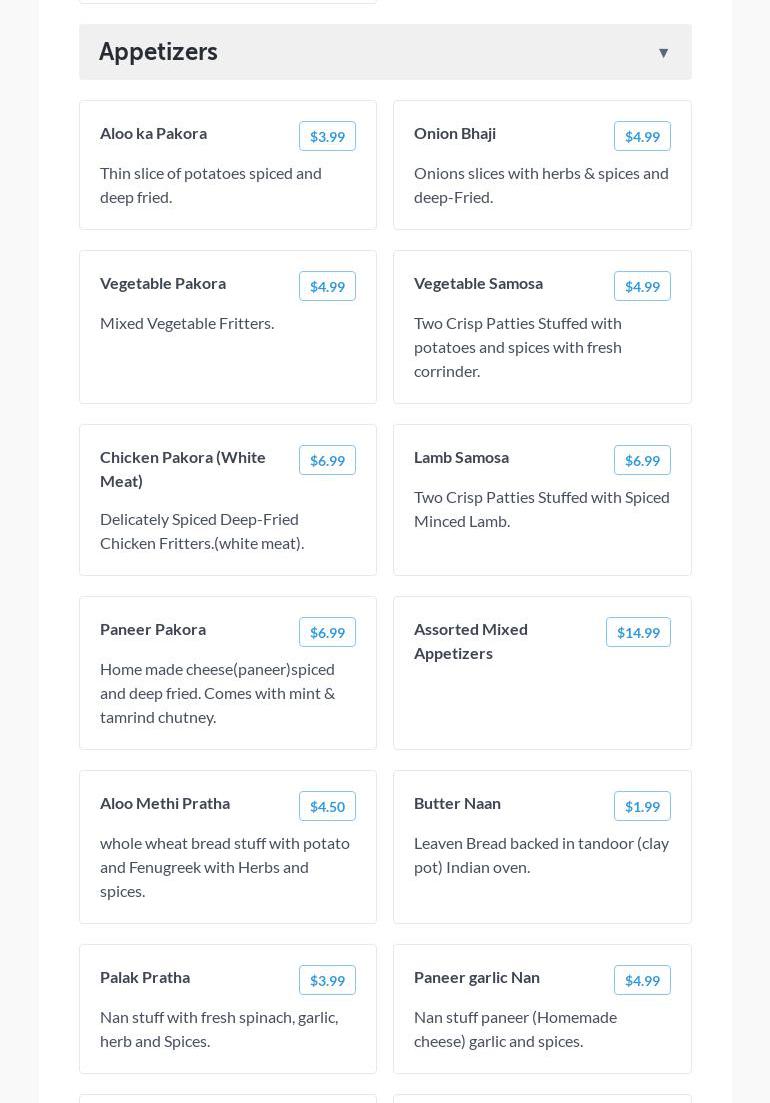Image resolution: width=770 pixels, height=1103 pixels.
Task: Choose Vegetable Samosa $4.99 price
Action: (x=642, y=287)
